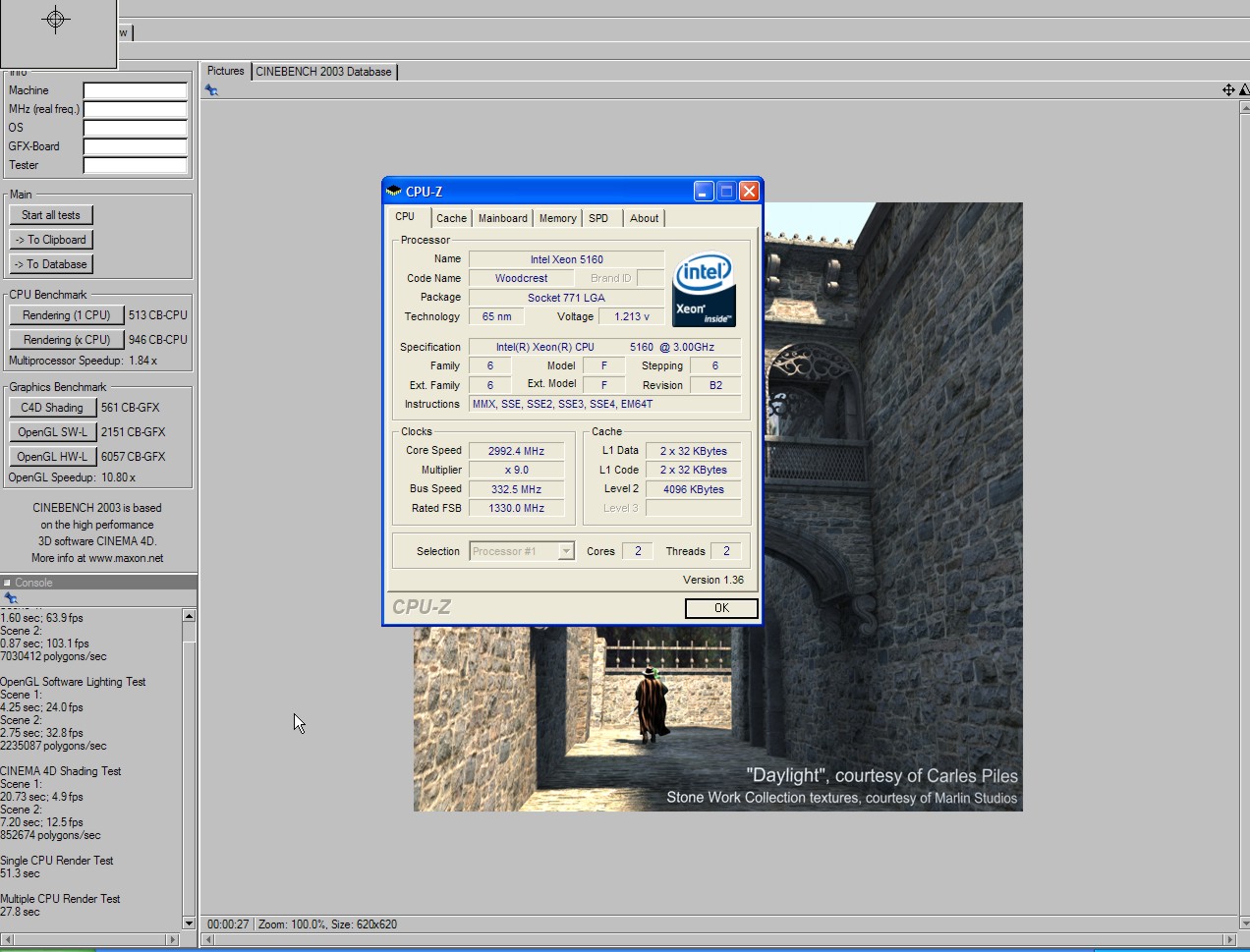Click console scrollbar up arrow
The image size is (1250, 952).
189,616
